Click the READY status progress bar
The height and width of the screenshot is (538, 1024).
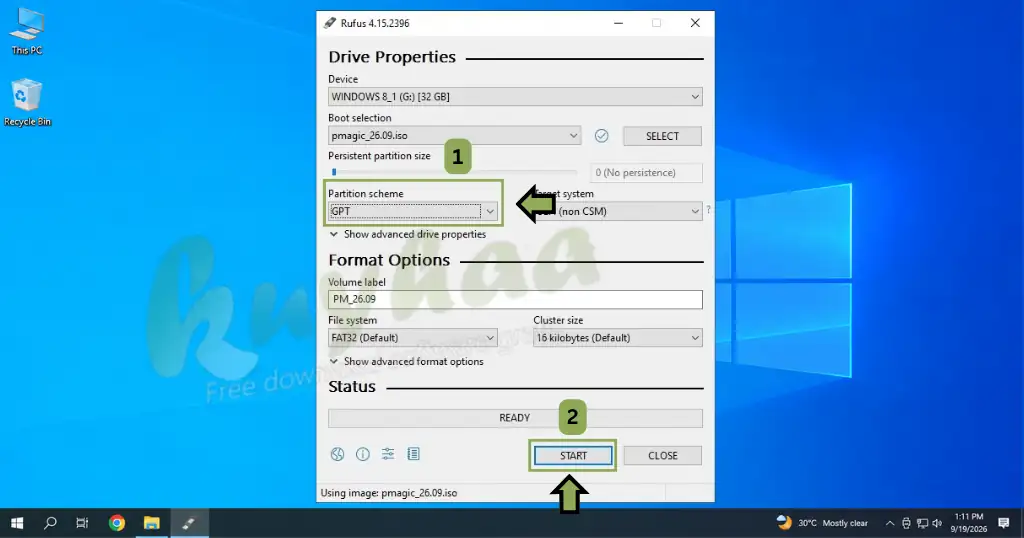coord(515,418)
